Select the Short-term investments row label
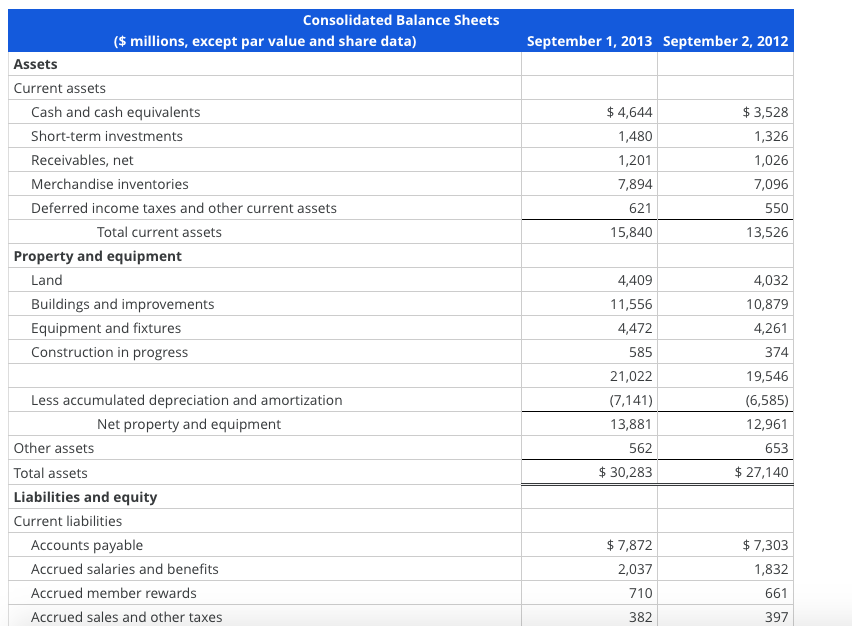Image resolution: width=852 pixels, height=626 pixels. (107, 136)
